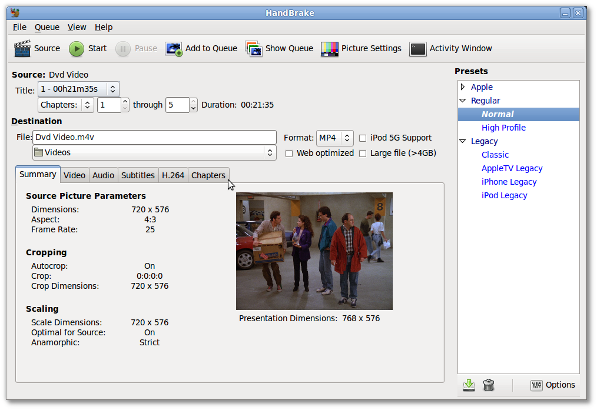Select the Summary tab
This screenshot has width=597, height=410.
[38, 174]
